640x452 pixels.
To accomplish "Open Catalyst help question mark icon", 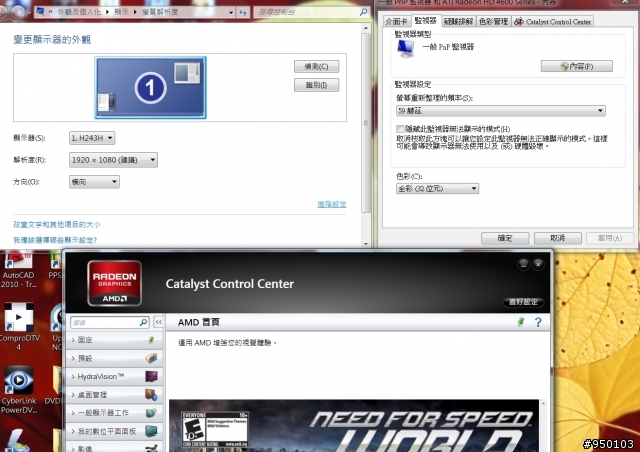I will [538, 322].
